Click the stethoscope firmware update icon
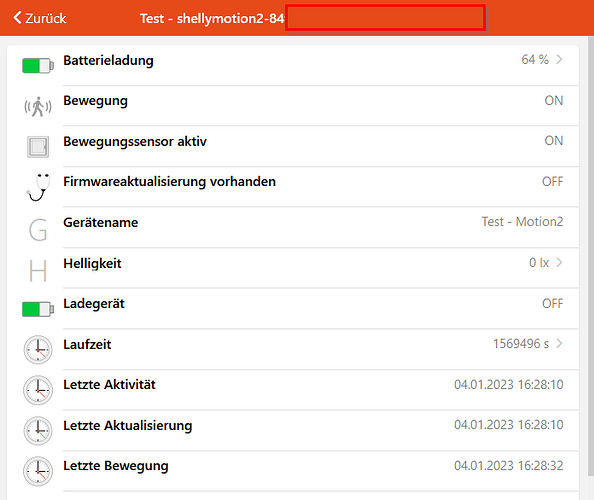594x500 pixels. click(38, 187)
